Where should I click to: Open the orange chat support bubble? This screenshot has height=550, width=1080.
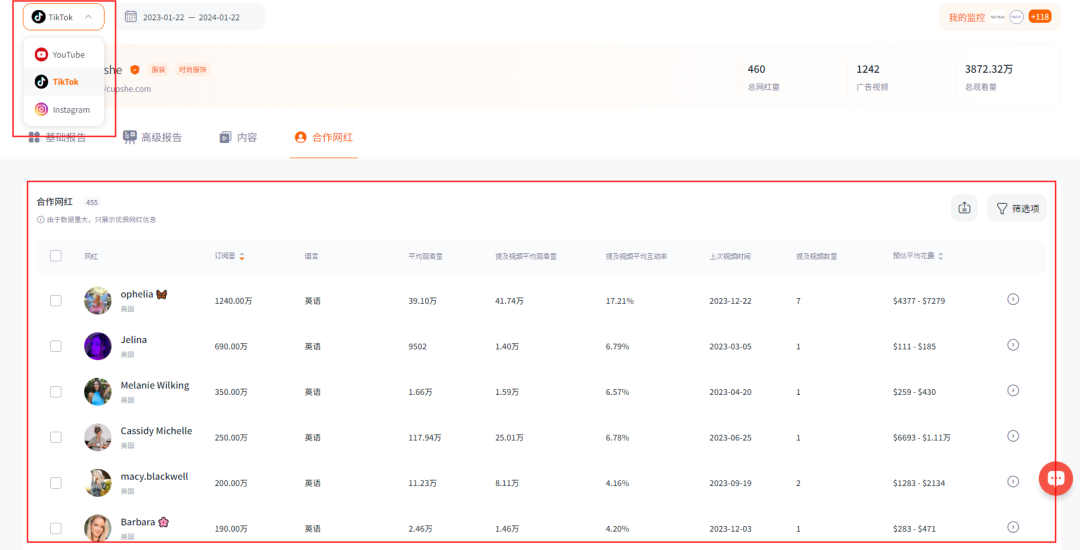click(x=1054, y=478)
